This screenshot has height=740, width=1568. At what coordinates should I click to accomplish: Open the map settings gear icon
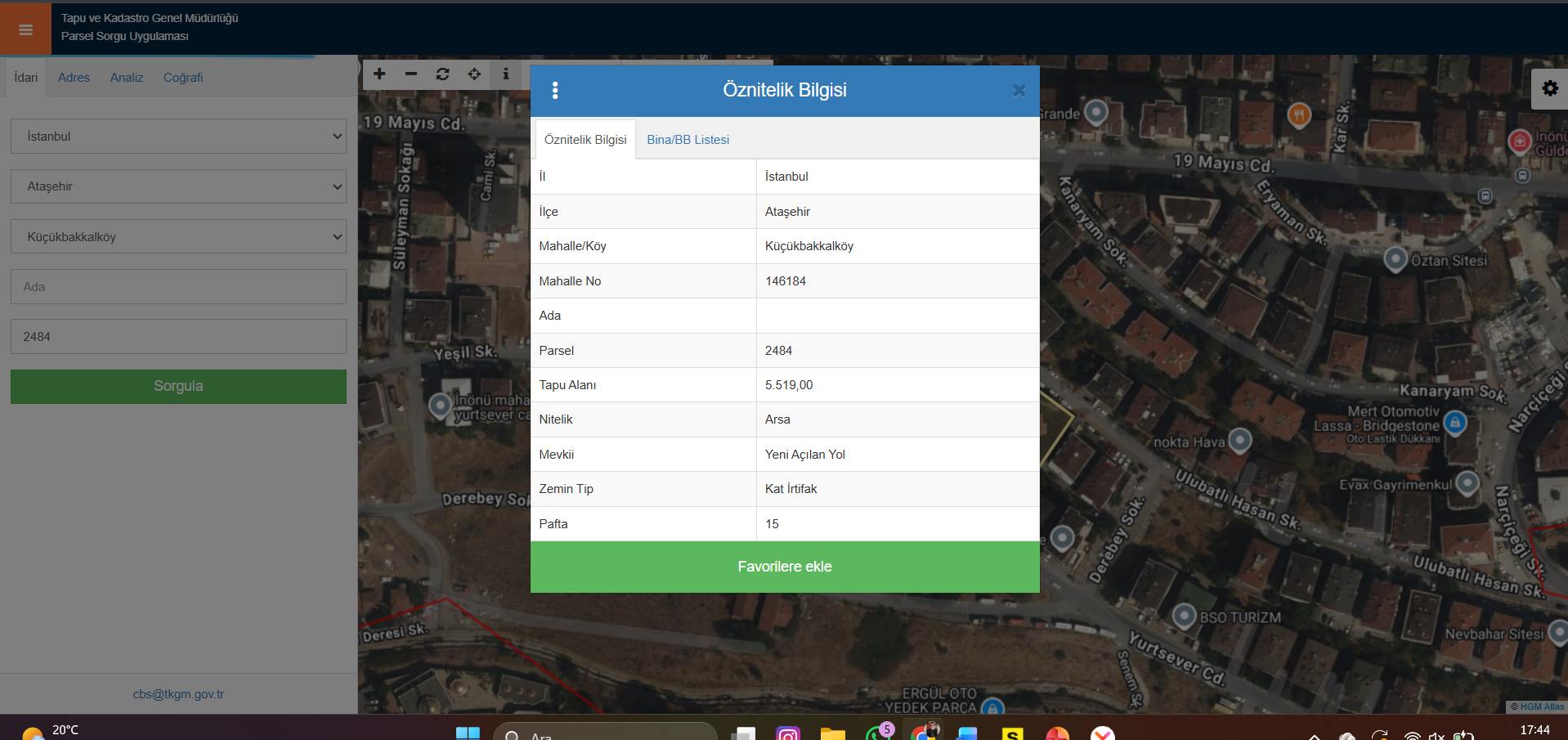(x=1549, y=88)
